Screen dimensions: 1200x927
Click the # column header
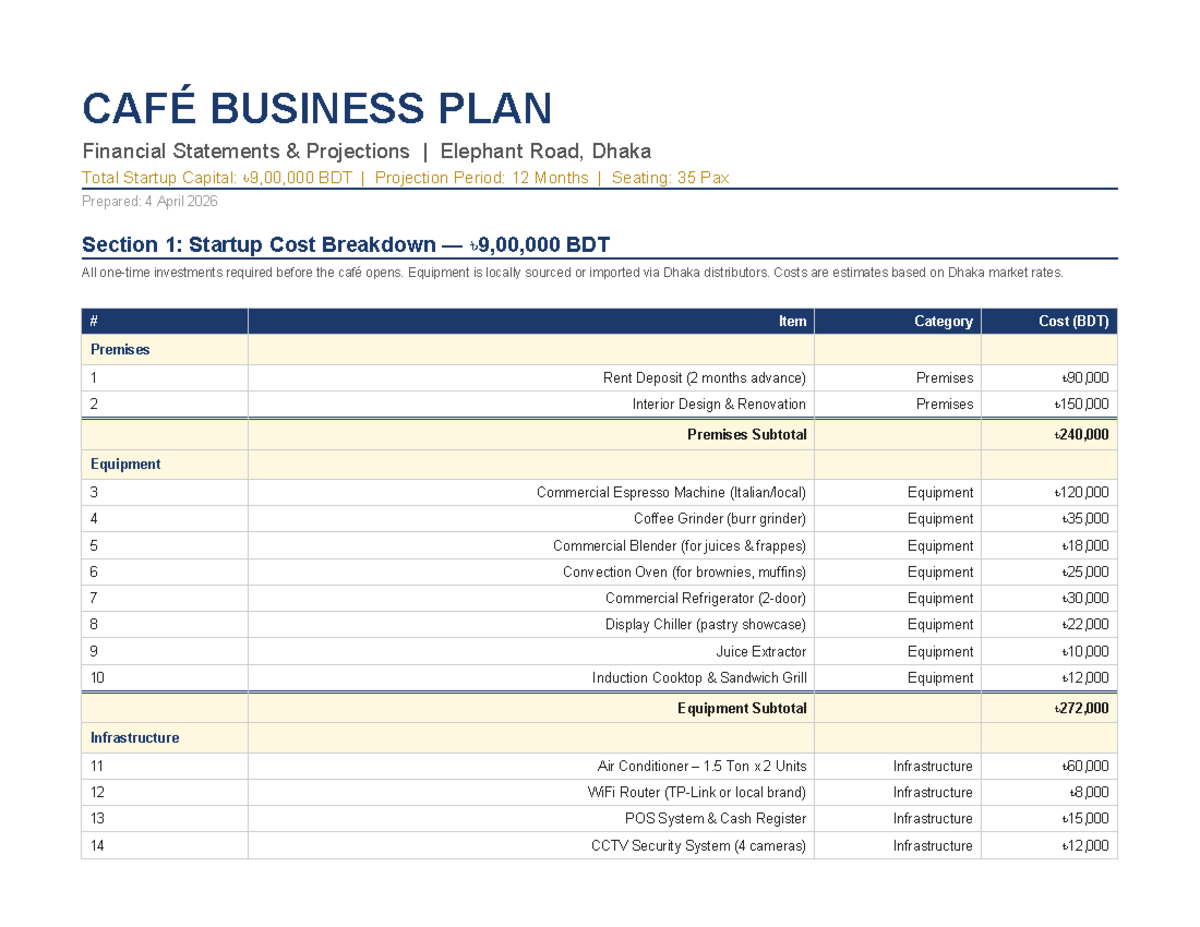point(164,321)
